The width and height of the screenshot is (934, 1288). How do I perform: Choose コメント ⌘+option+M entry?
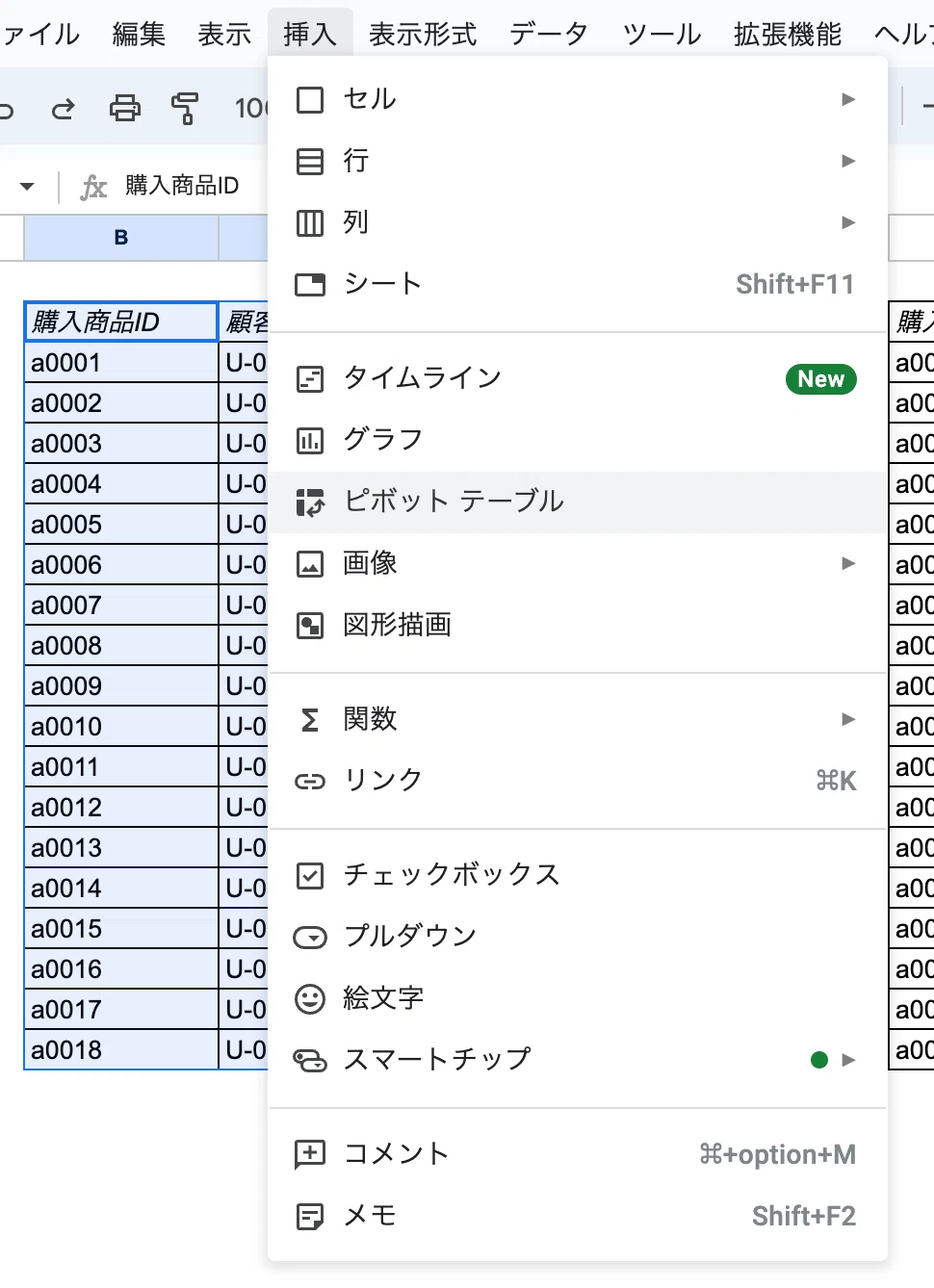(577, 1154)
